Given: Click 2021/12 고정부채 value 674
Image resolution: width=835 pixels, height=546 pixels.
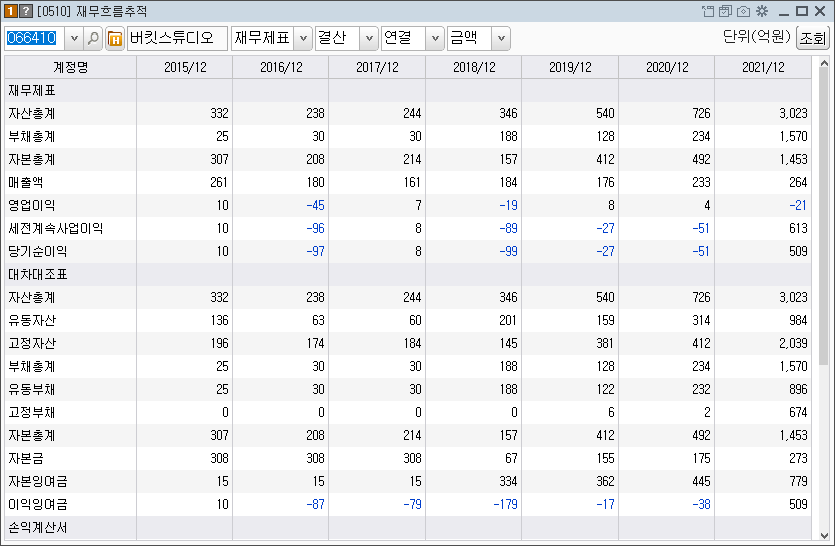Looking at the screenshot, I should [798, 412].
